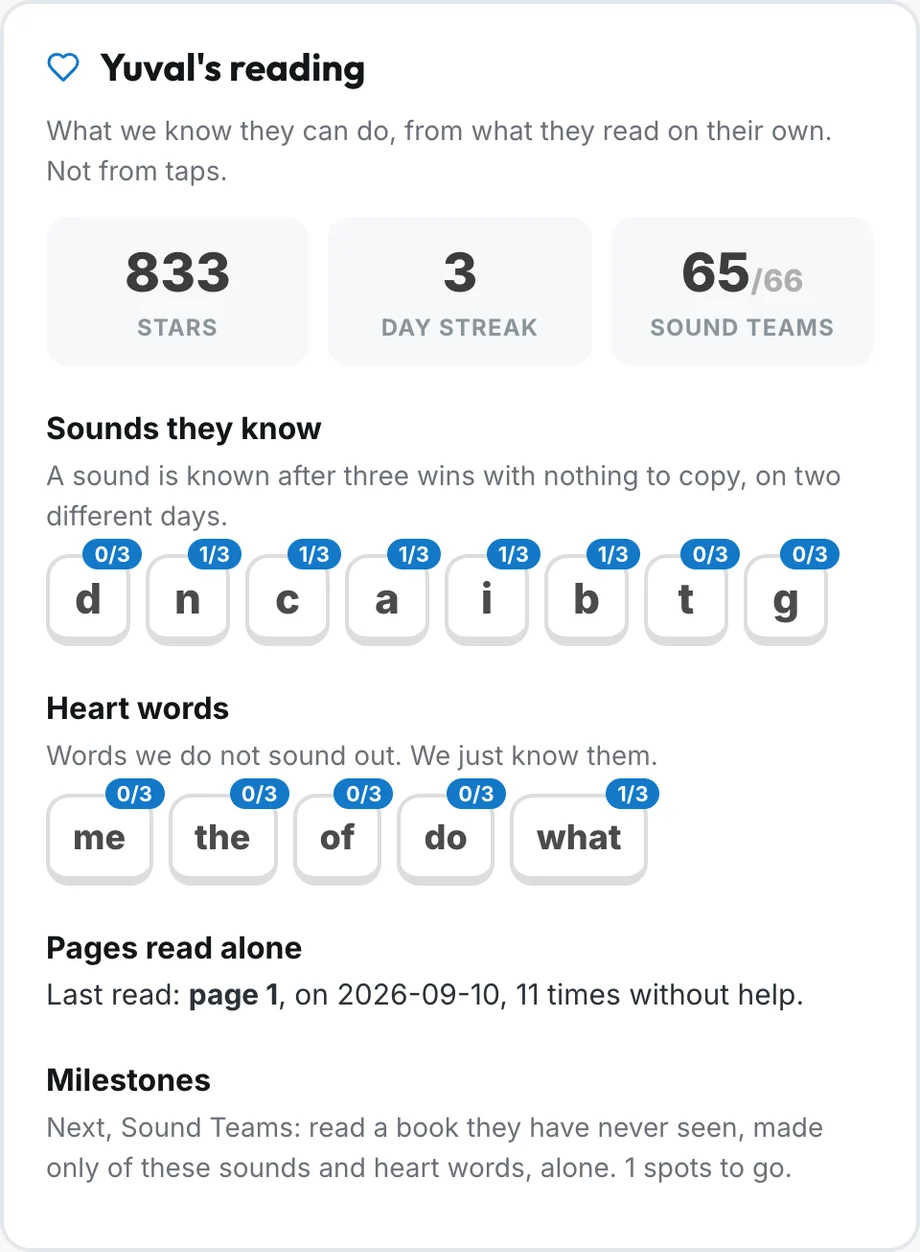Choose the 'i' sound tile
The width and height of the screenshot is (920, 1252).
[x=487, y=600]
